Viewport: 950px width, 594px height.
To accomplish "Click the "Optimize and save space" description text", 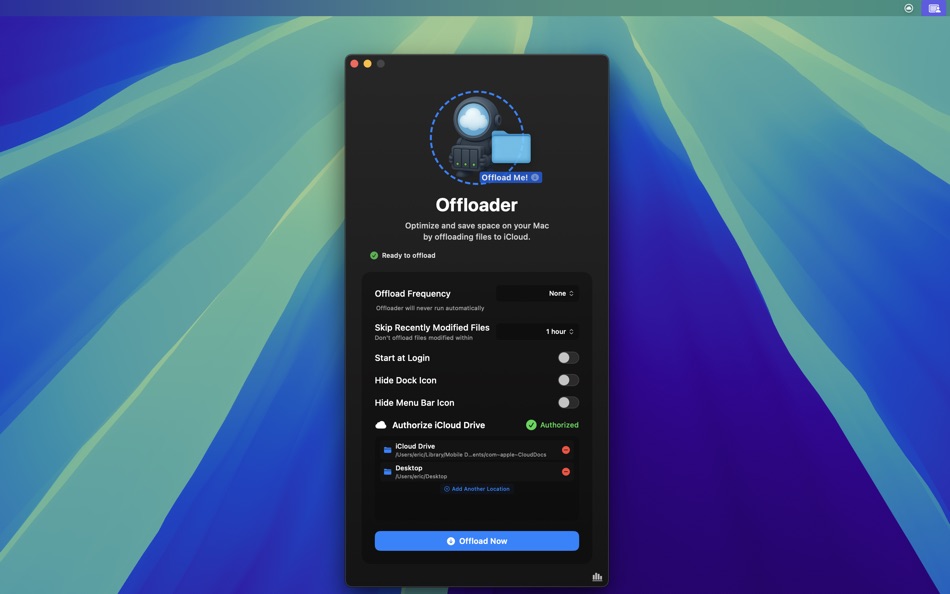I will pyautogui.click(x=477, y=231).
